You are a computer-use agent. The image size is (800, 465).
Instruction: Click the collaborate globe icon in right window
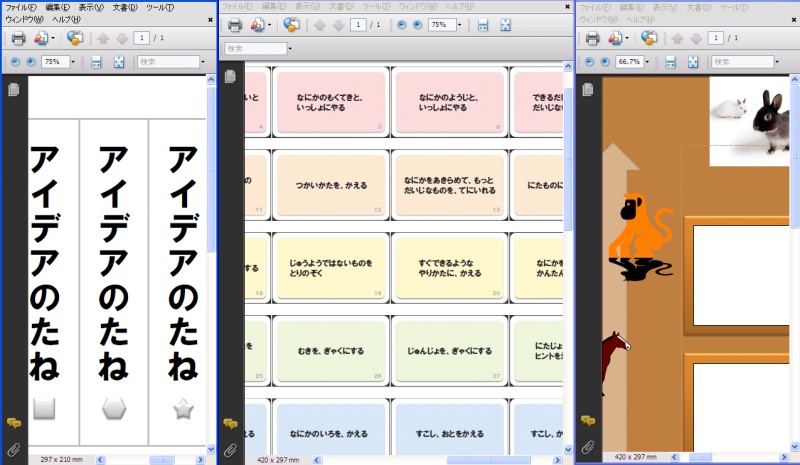coord(649,37)
